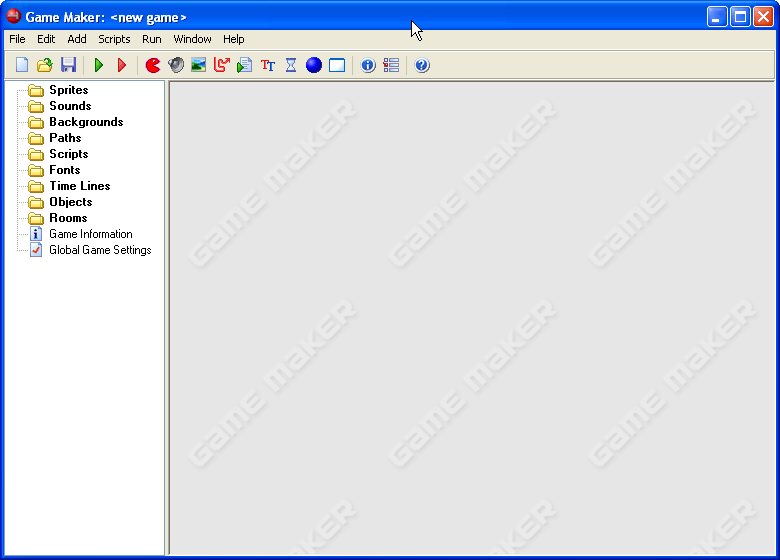Minimize the Game Maker window
This screenshot has height=560, width=780.
coord(717,17)
